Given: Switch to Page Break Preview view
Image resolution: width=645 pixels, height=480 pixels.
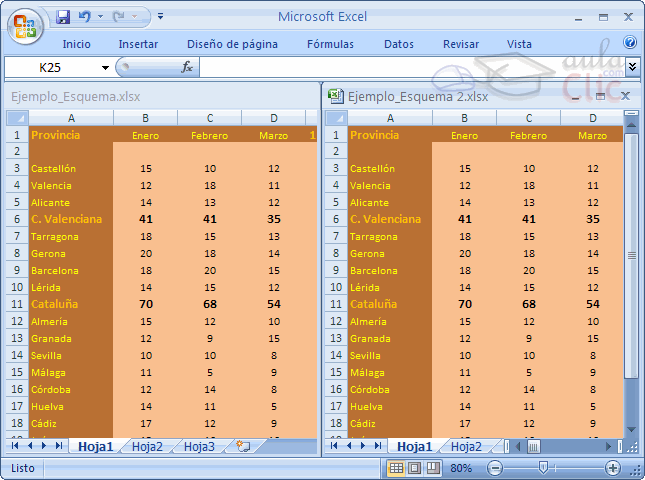Looking at the screenshot, I should tap(433, 468).
